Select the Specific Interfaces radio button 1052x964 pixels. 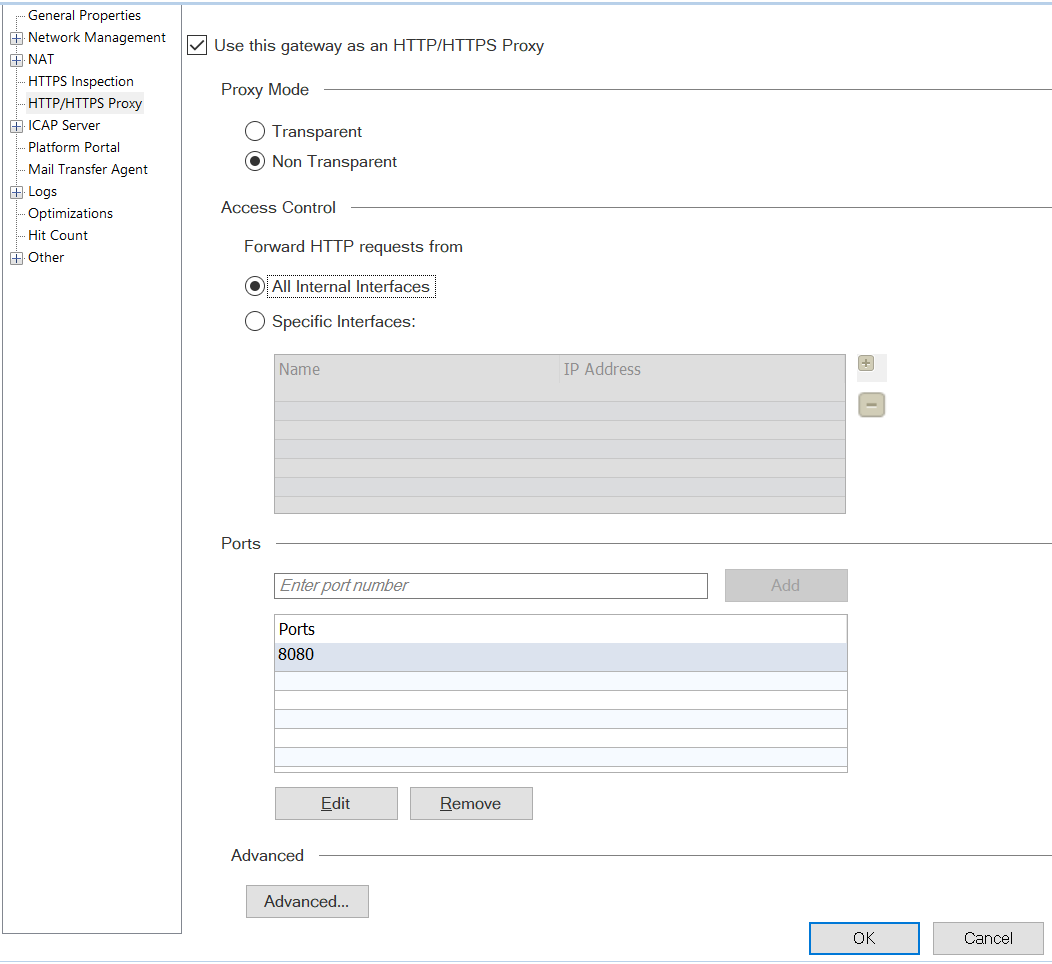tap(255, 321)
